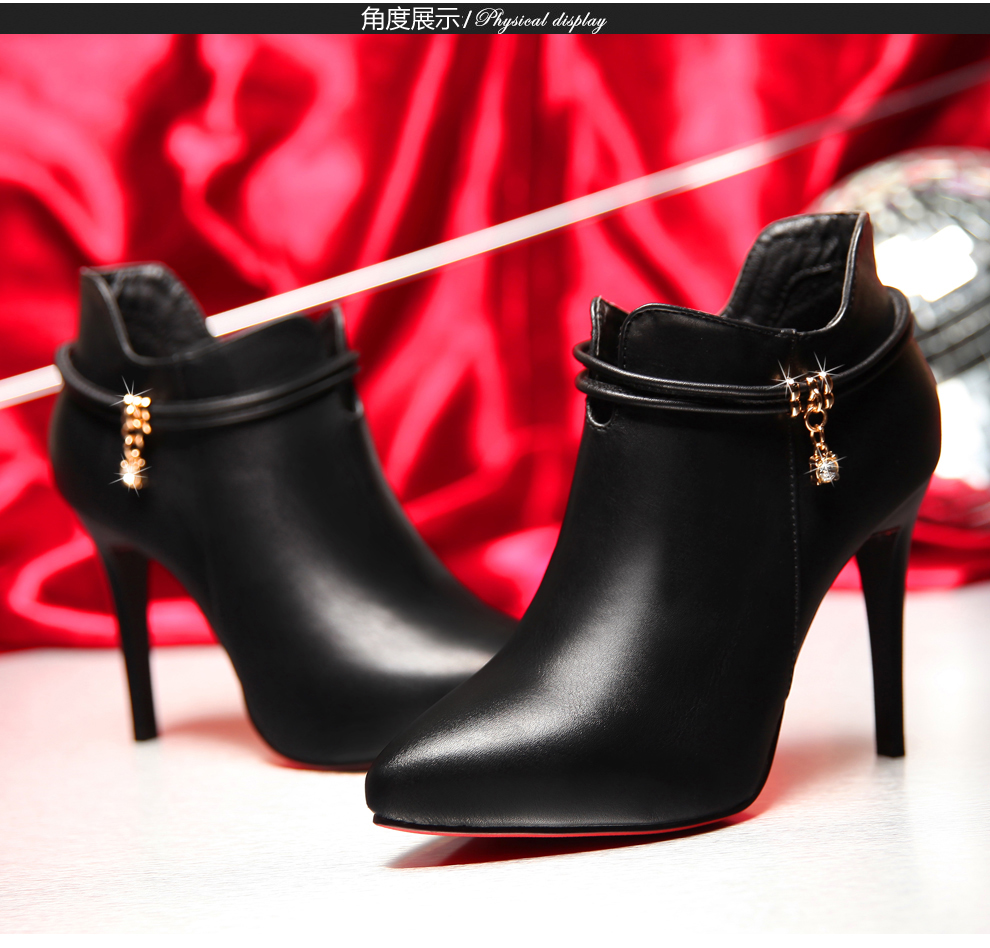Click the side zipper seam on right boot

coord(796,560)
